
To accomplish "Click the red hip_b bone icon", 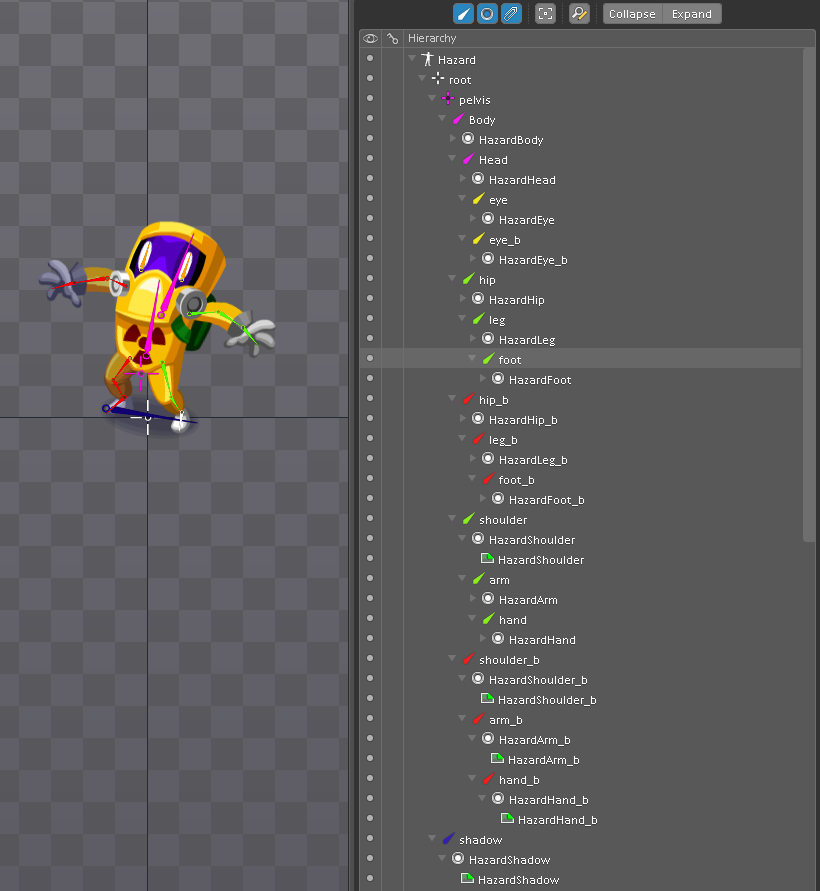I will pos(468,399).
